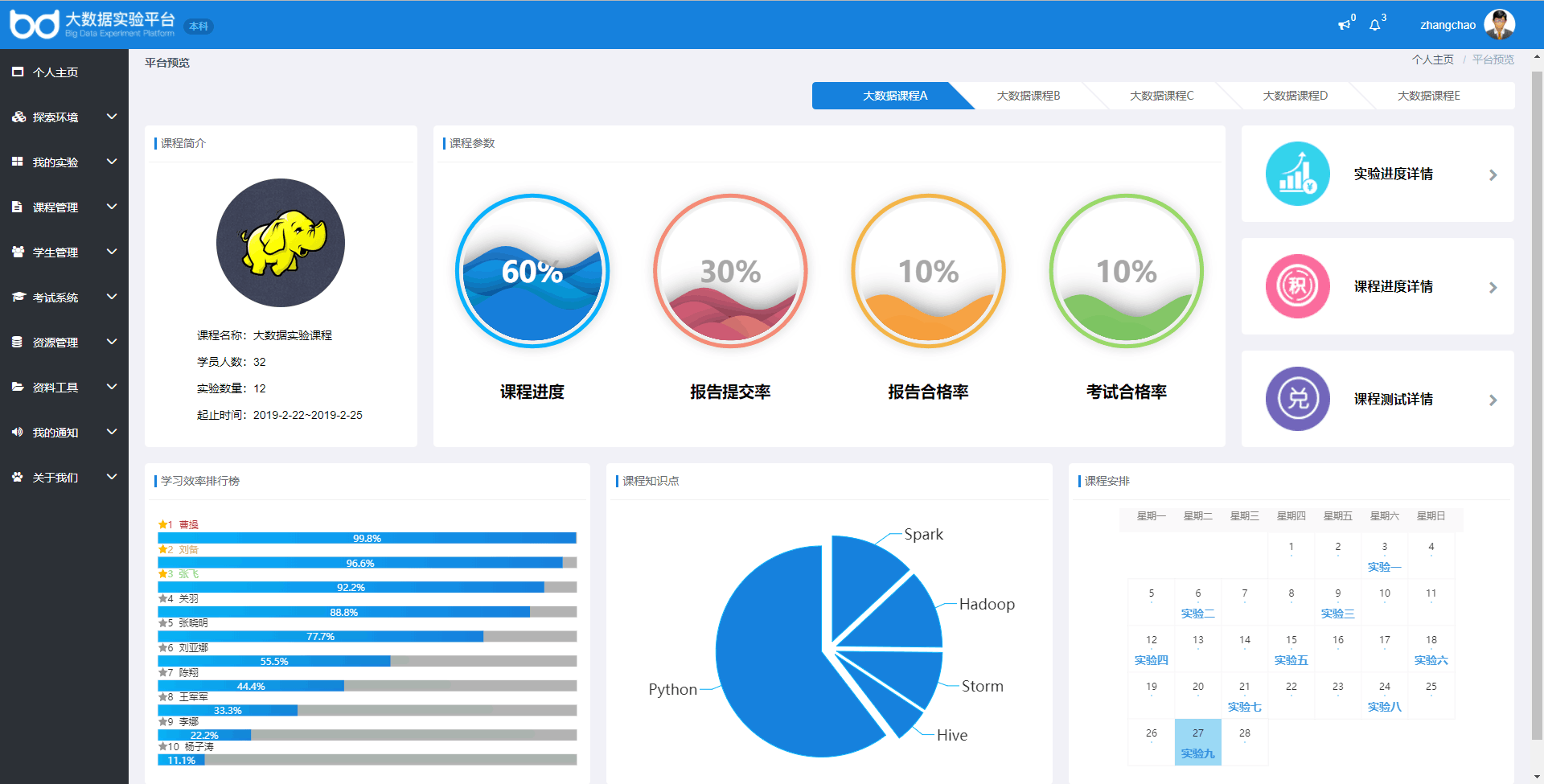Click the 个人主页 breadcrumb link
Image resolution: width=1544 pixels, height=784 pixels.
coord(1432,60)
